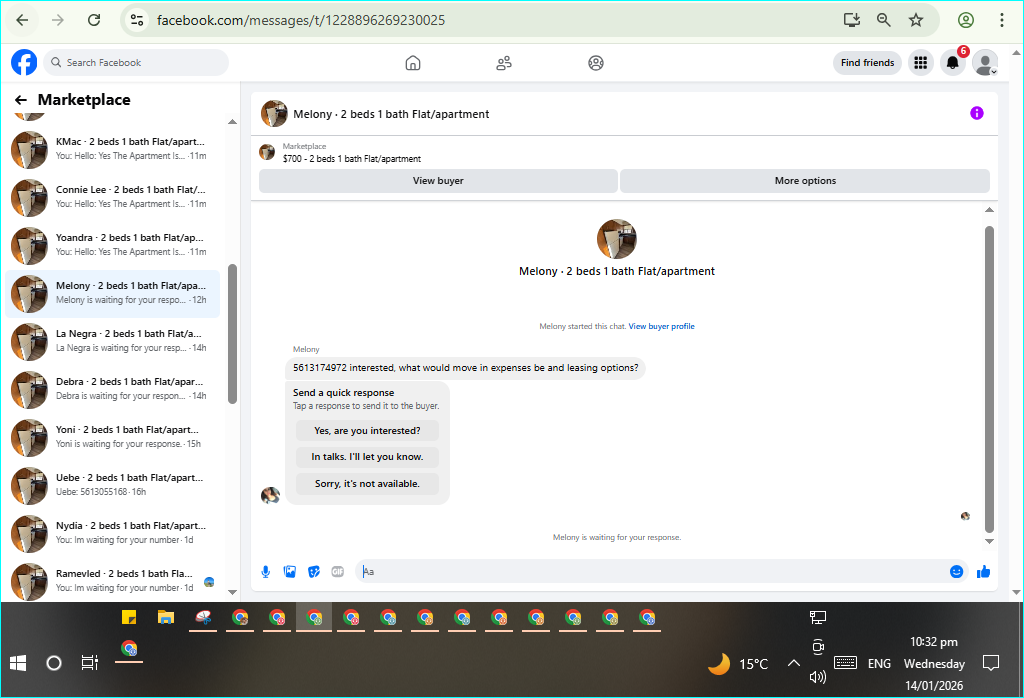The height and width of the screenshot is (698, 1024).
Task: Open Windows notification center
Action: [x=991, y=663]
